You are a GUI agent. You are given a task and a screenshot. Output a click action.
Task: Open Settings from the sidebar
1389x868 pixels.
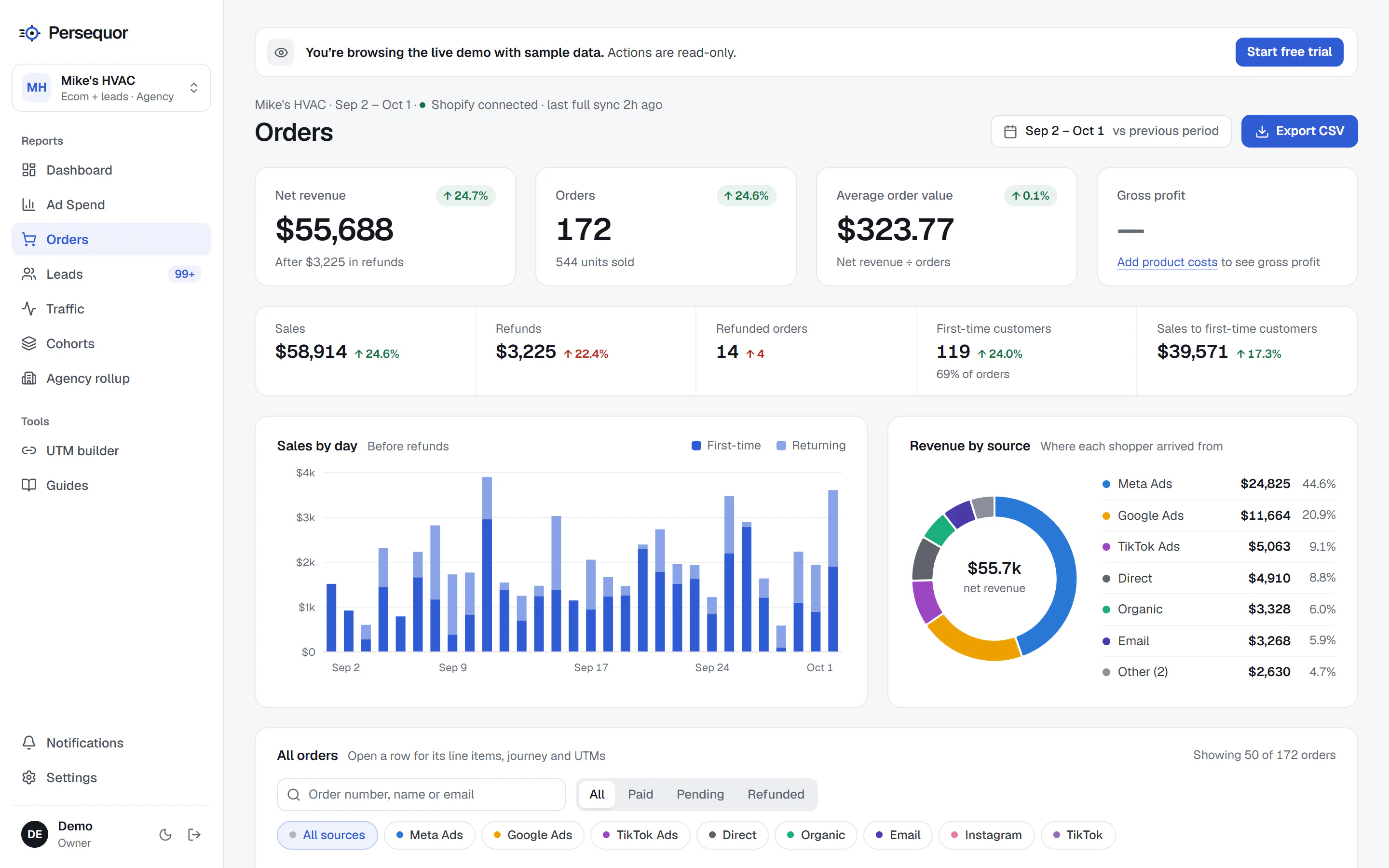click(111, 777)
